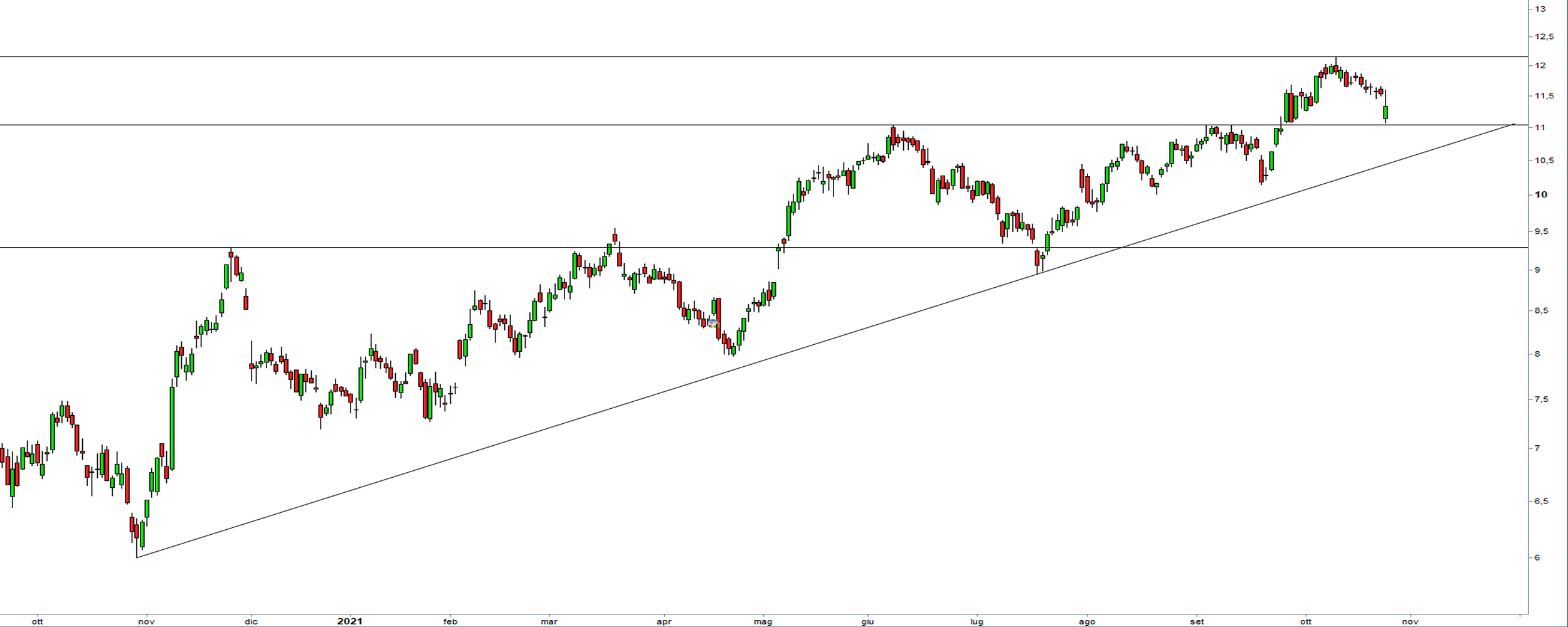Click the feb month label on the time axis

coord(450,622)
